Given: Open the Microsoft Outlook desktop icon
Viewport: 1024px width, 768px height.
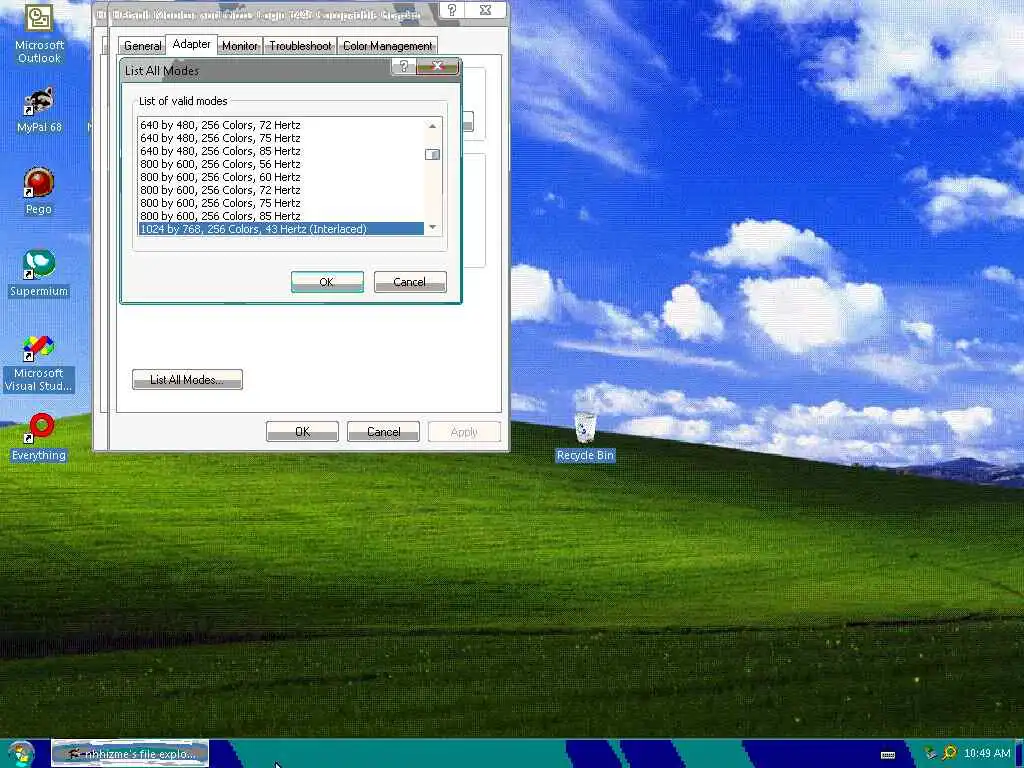Looking at the screenshot, I should coord(39,33).
